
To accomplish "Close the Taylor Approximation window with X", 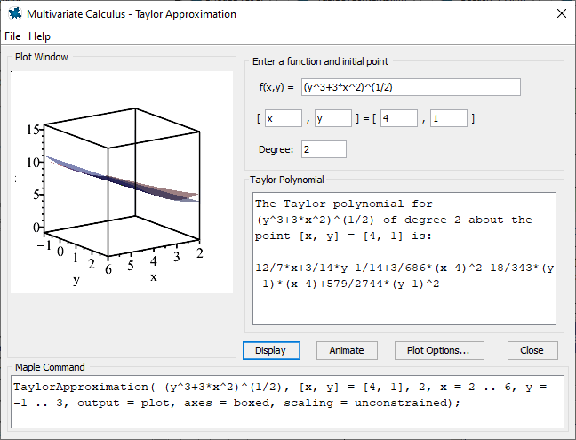I will [x=561, y=14].
